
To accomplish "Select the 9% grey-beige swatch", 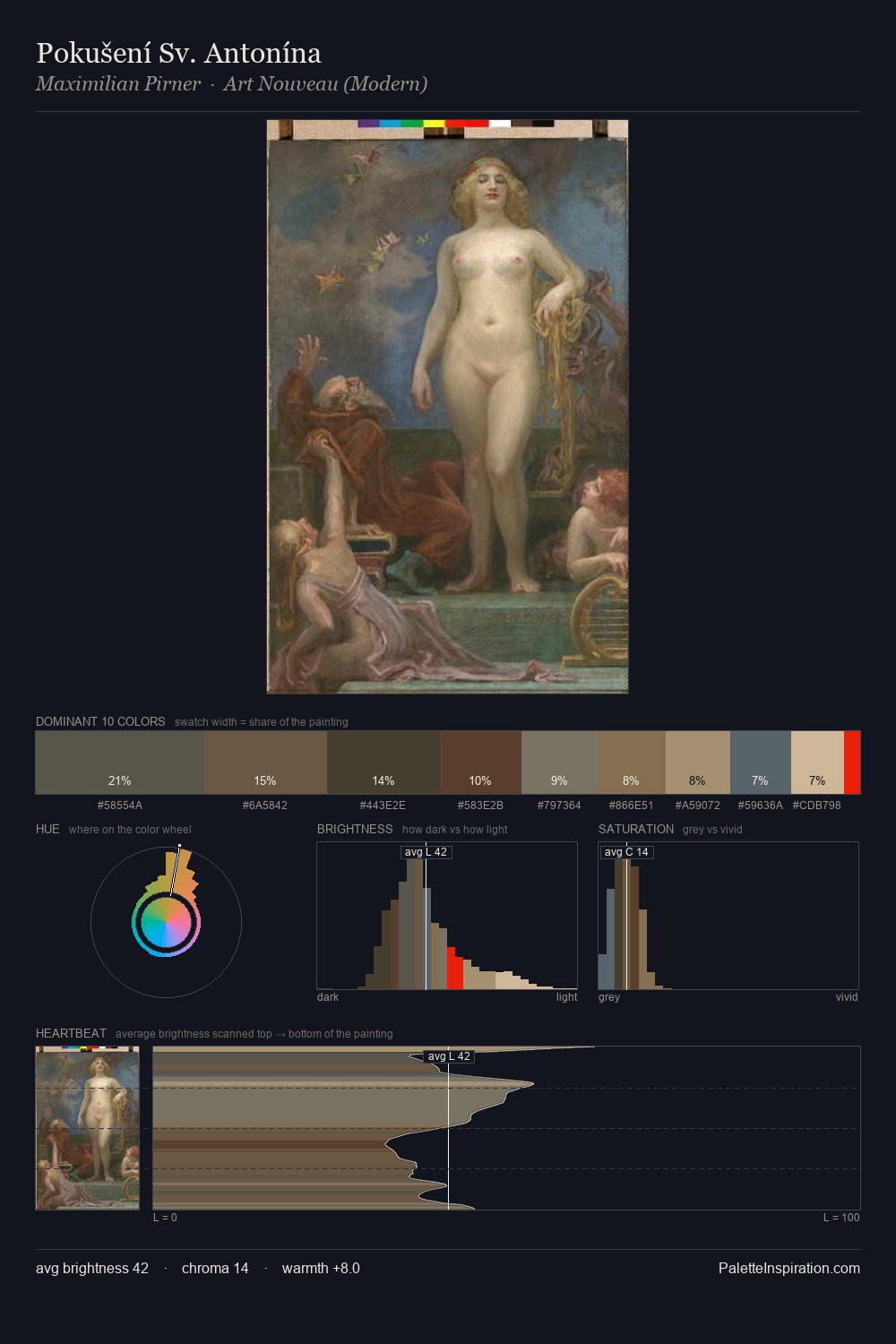I will pos(559,762).
